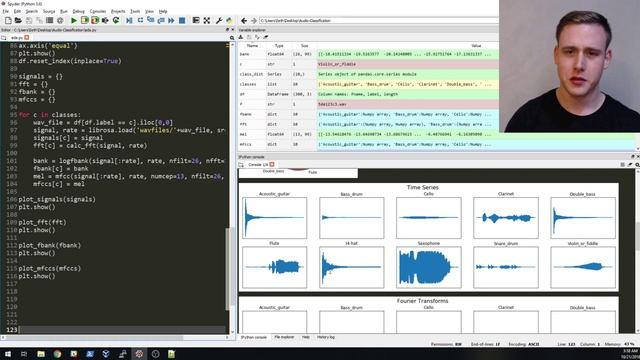This screenshot has width=640, height=360.
Task: Re-run last script toolbar icon
Action: tap(116, 20)
